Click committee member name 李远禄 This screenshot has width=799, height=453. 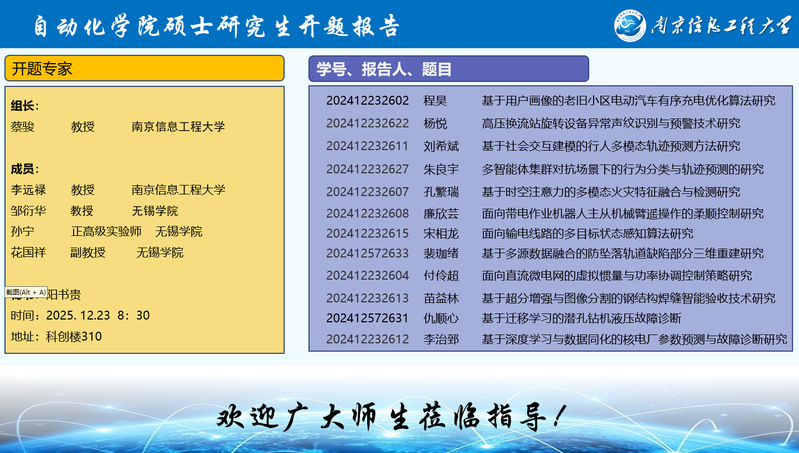coord(28,189)
